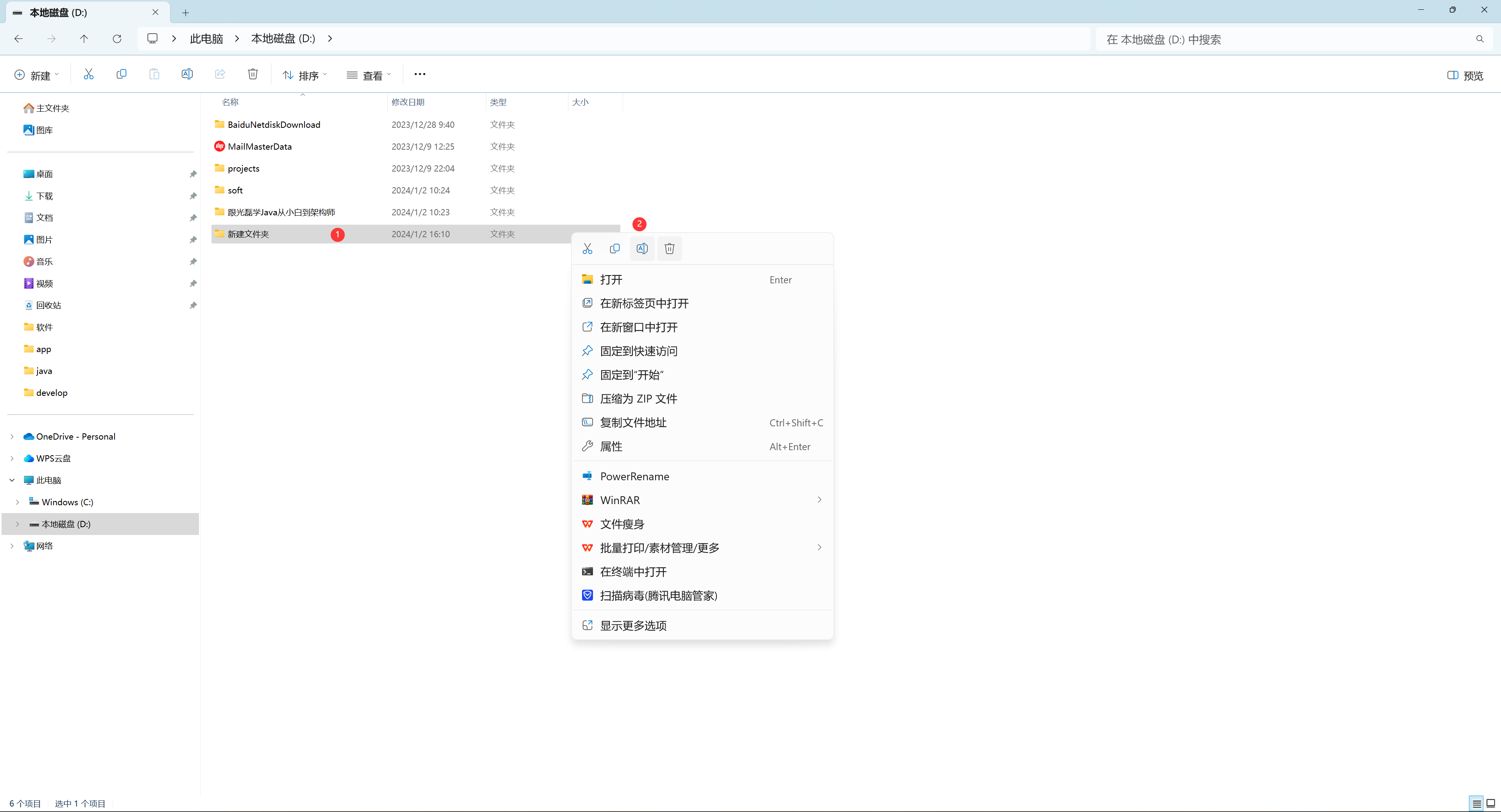The width and height of the screenshot is (1501, 812).
Task: Open 批量打印/素材管理/更多 submenu
Action: pyautogui.click(x=703, y=548)
